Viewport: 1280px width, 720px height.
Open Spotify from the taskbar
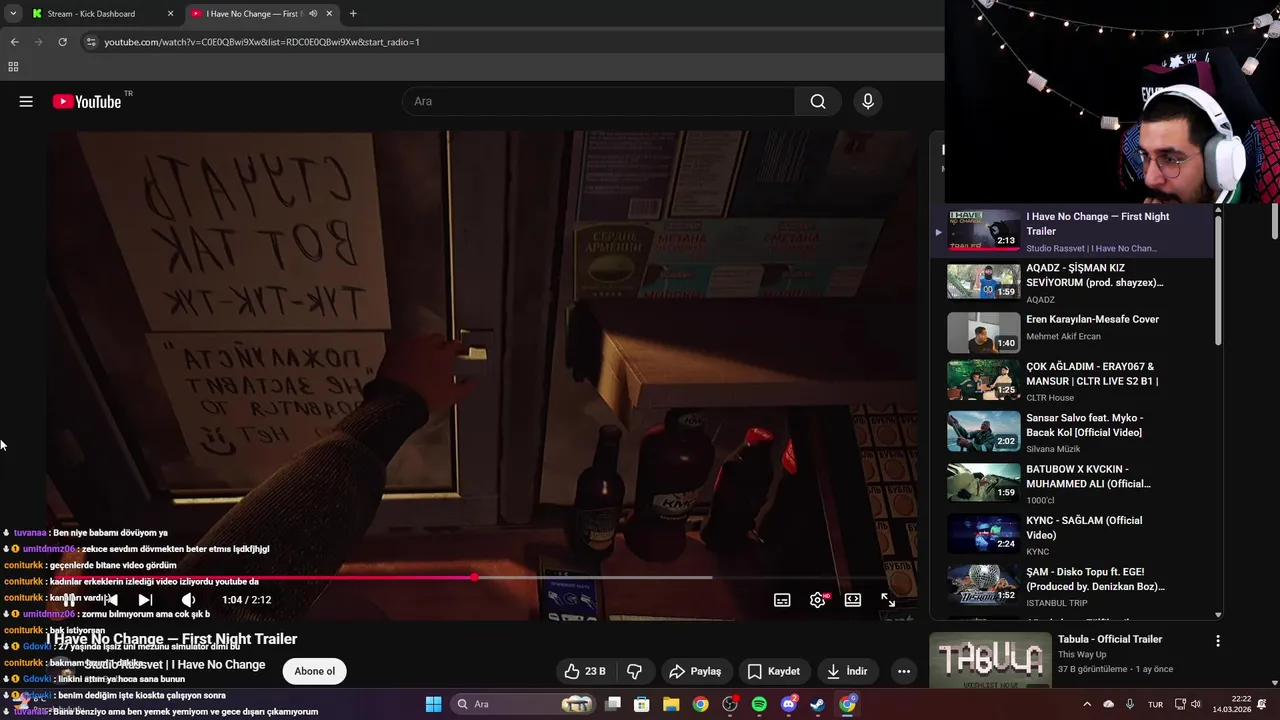pos(759,704)
